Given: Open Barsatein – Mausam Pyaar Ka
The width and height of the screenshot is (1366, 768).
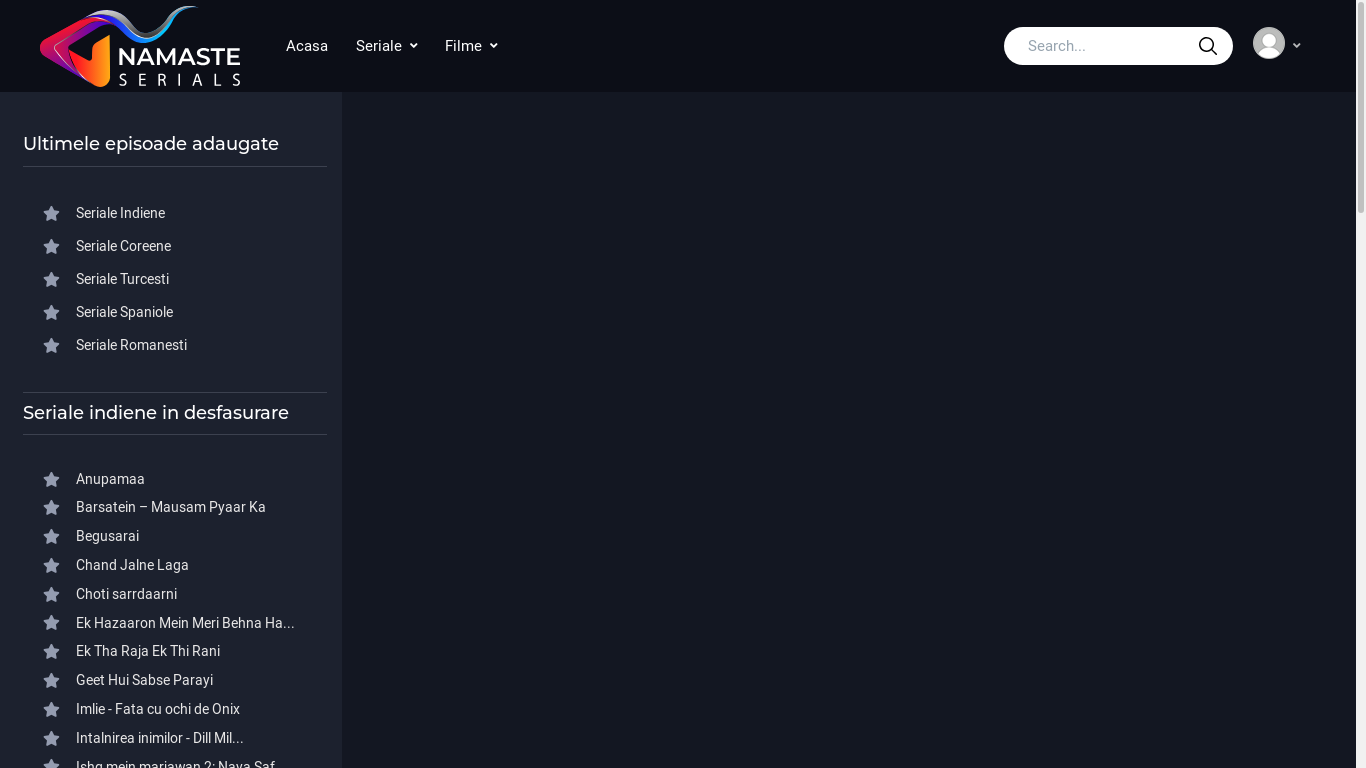Looking at the screenshot, I should click(171, 507).
